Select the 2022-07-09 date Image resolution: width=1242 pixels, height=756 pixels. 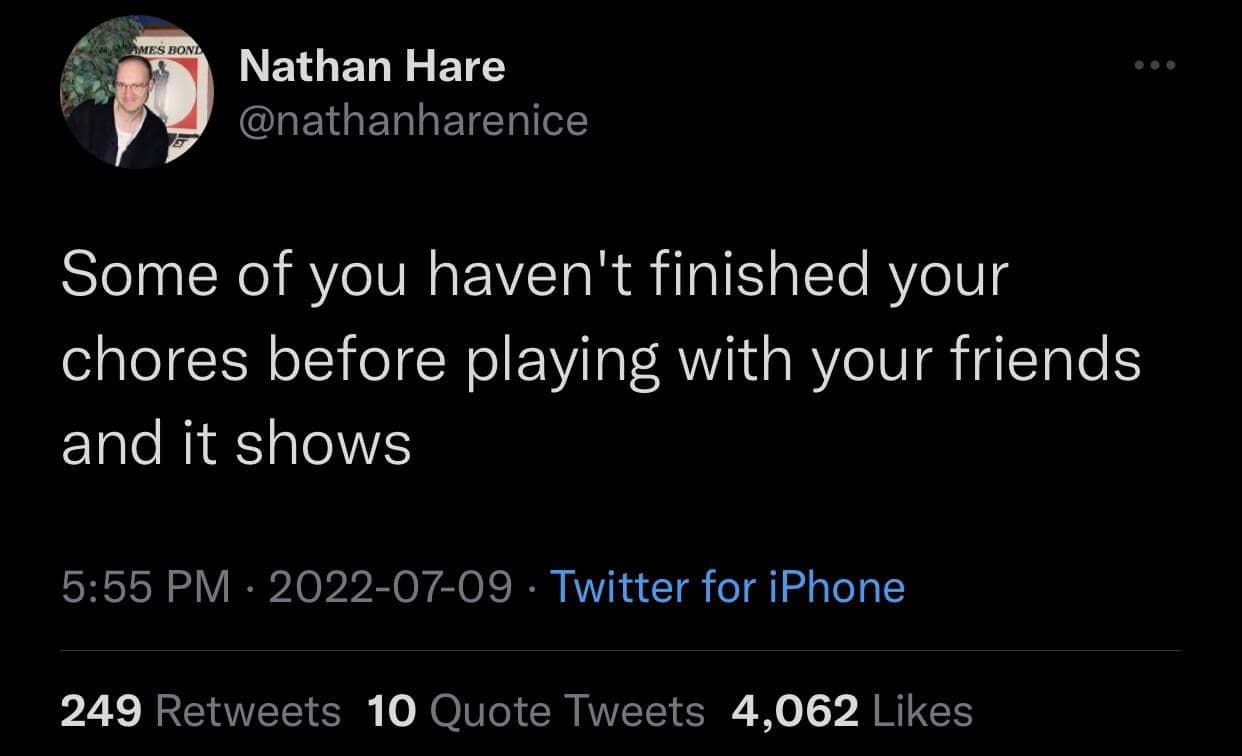click(392, 586)
